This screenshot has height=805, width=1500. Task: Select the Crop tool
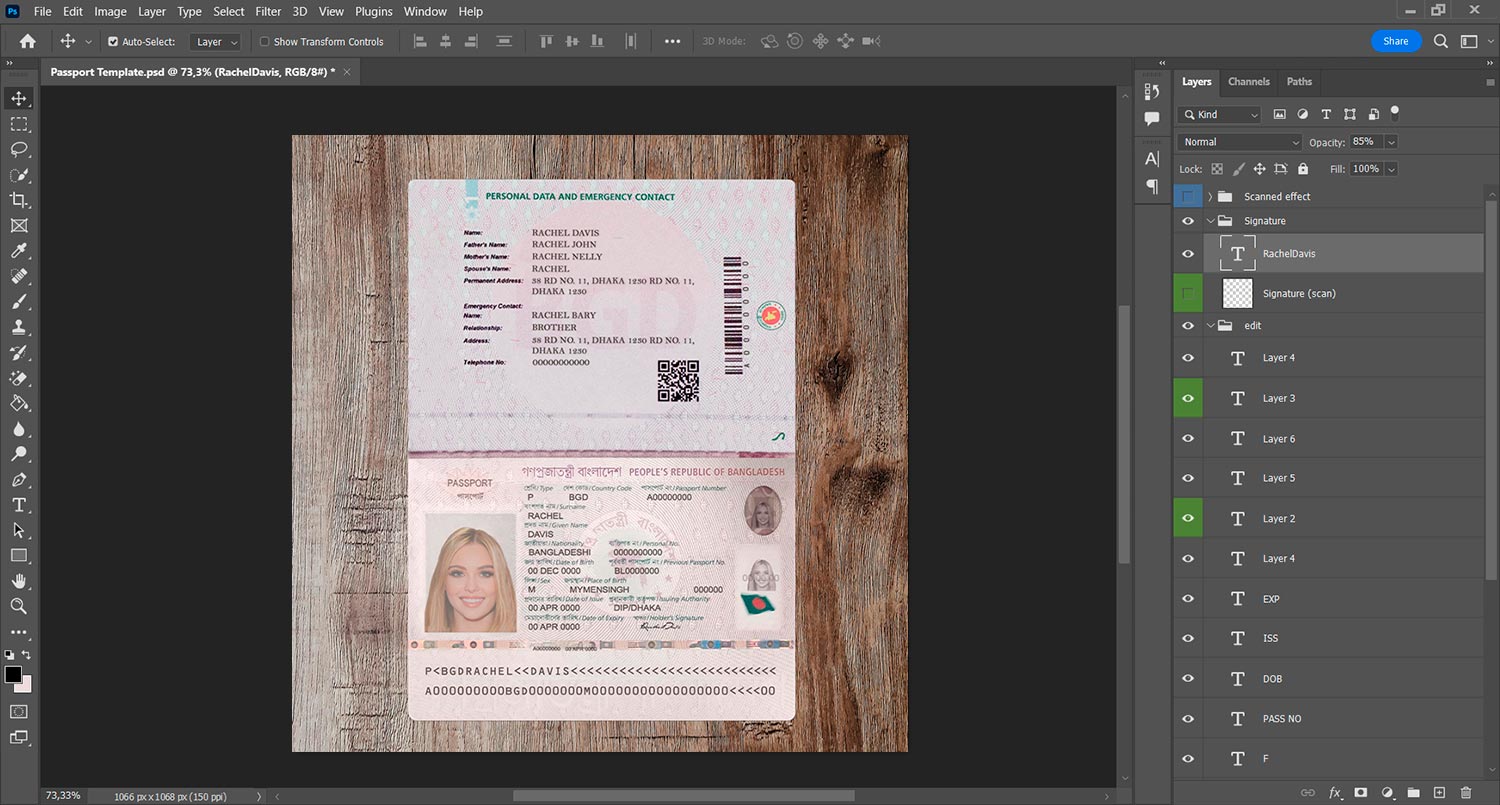point(19,200)
